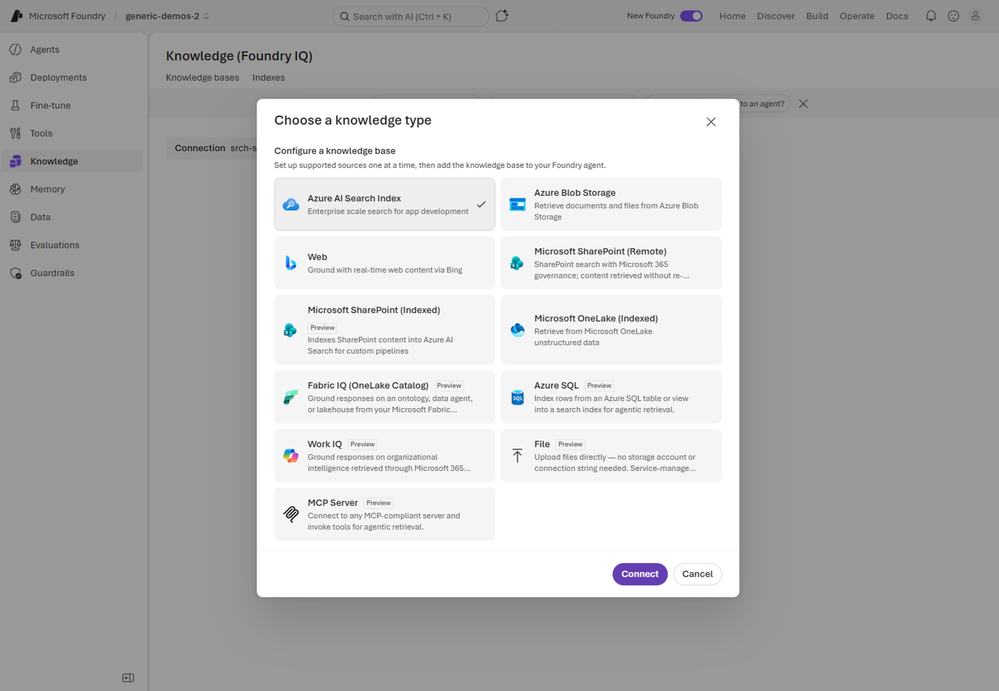This screenshot has width=999, height=691.
Task: Open the Operate nav item
Action: tap(856, 16)
